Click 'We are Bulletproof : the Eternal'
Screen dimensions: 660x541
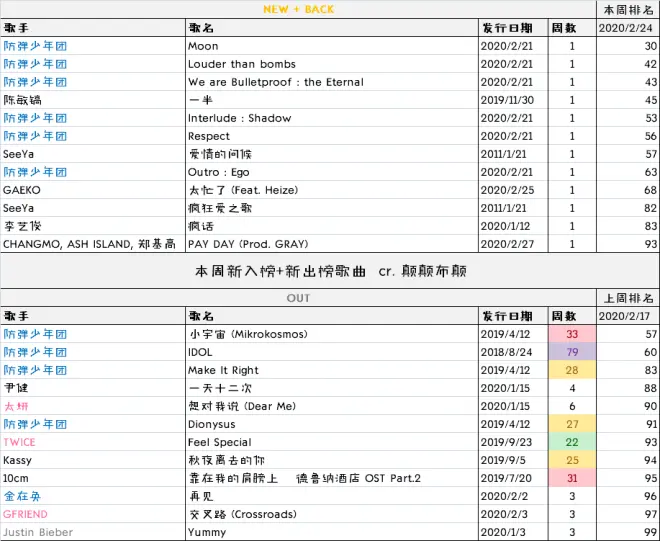click(332, 82)
